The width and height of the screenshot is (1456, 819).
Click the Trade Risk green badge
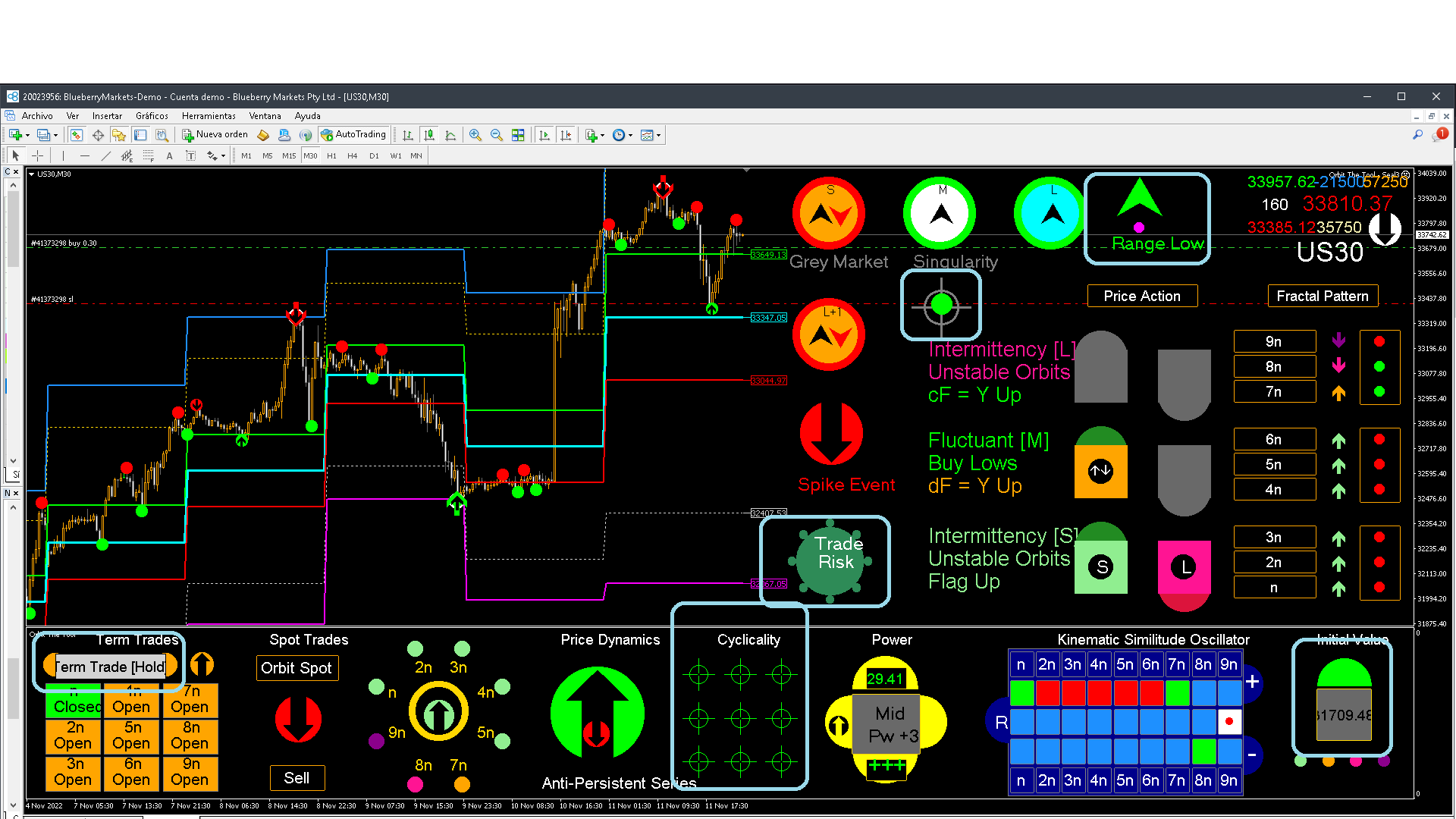click(x=830, y=561)
